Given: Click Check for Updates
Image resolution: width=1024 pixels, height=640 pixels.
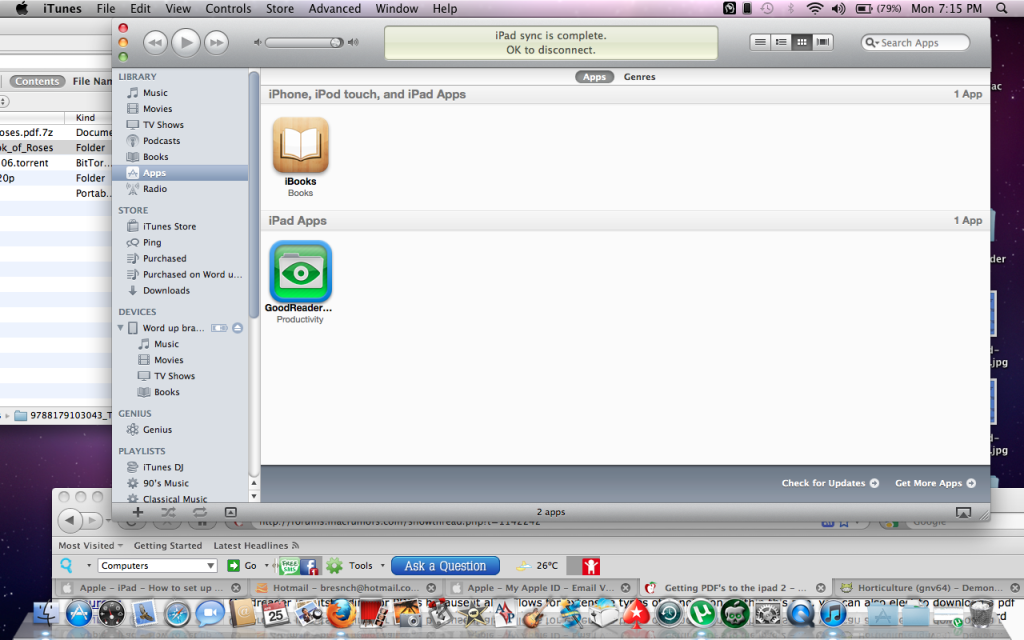Looking at the screenshot, I should pos(830,483).
